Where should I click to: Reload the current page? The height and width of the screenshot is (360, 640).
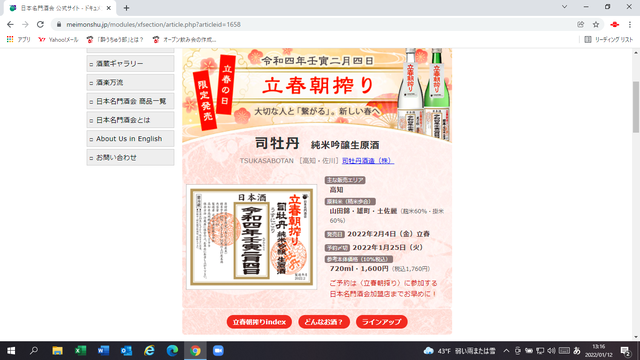click(40, 24)
